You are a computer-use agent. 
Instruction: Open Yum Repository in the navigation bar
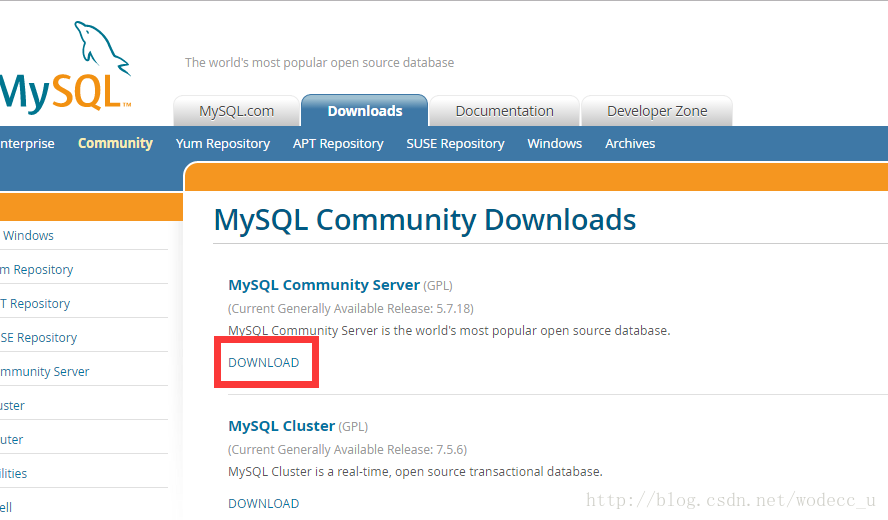[x=223, y=144]
